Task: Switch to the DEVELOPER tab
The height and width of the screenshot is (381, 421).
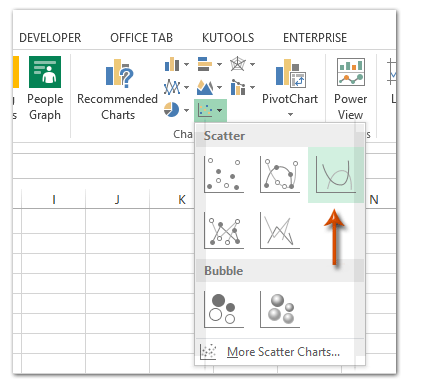Action: 50,38
